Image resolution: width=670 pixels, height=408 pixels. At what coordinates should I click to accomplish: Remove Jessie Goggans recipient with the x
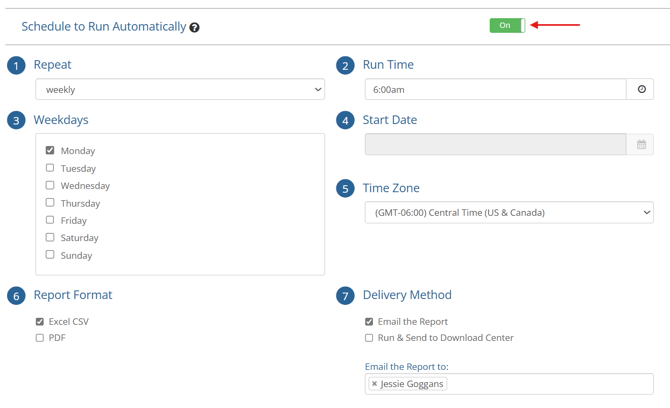coord(374,384)
